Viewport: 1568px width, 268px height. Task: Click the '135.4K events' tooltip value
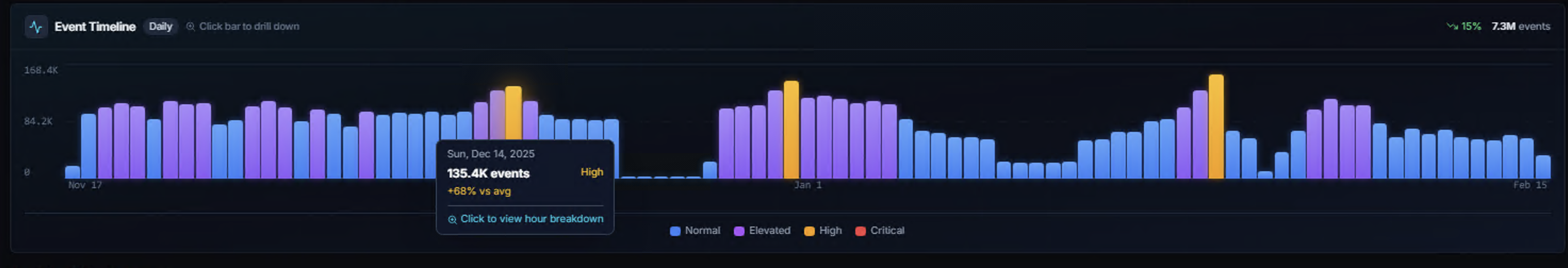point(488,173)
